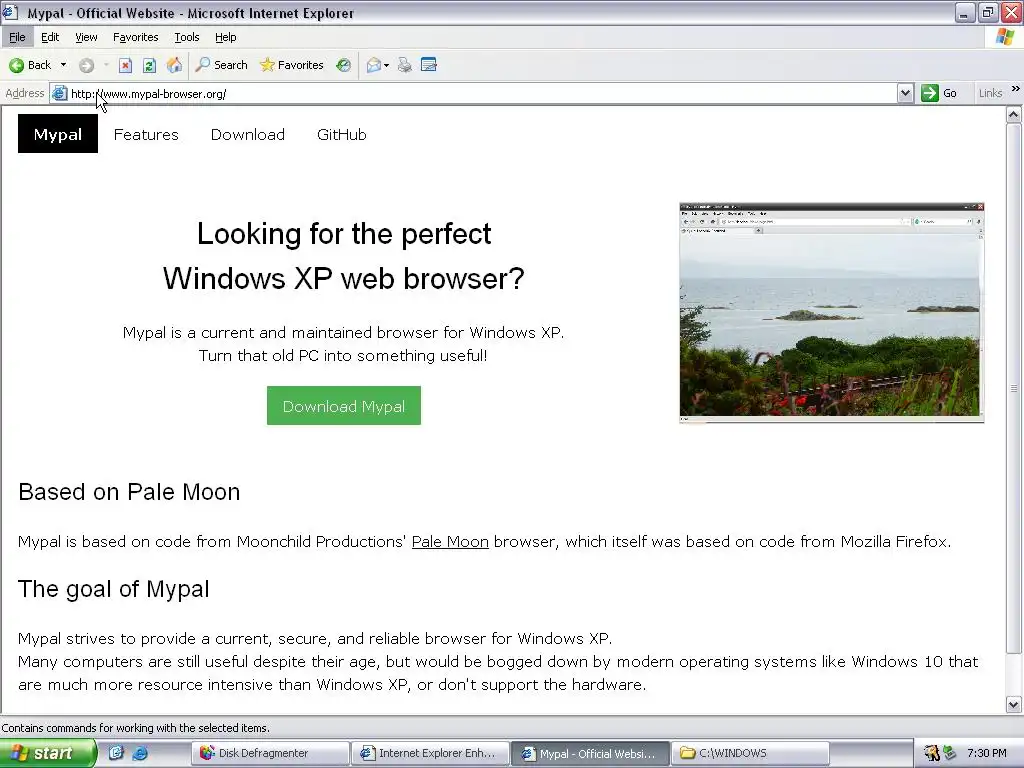Follow the Pale Moon hyperlink

click(x=450, y=542)
